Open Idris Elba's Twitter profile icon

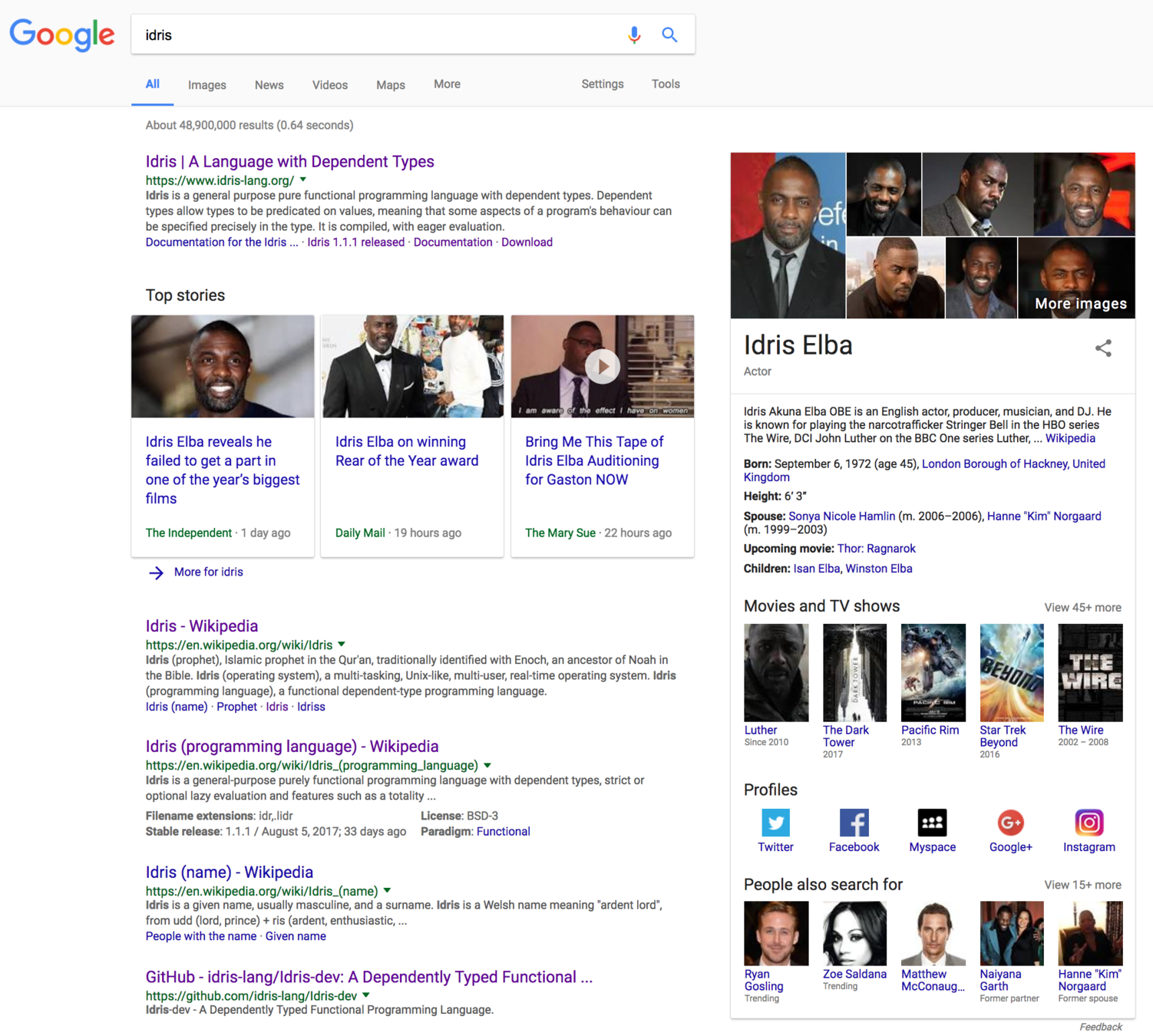(x=775, y=822)
